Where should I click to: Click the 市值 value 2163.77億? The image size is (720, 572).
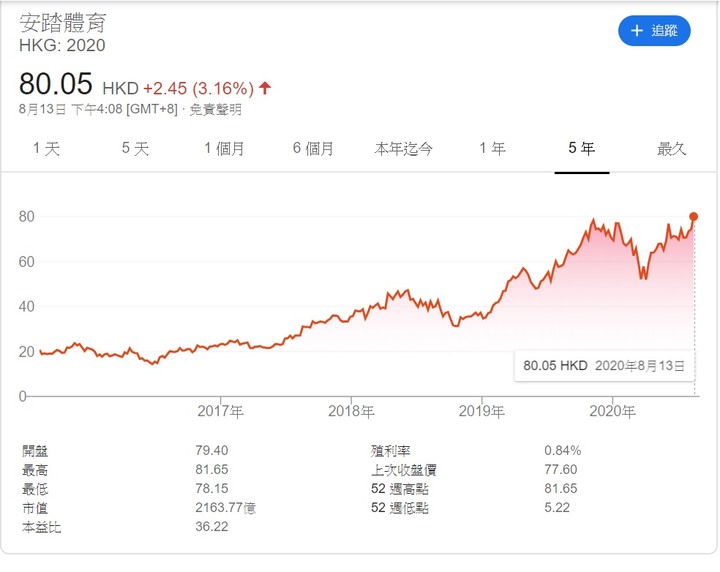(225, 508)
